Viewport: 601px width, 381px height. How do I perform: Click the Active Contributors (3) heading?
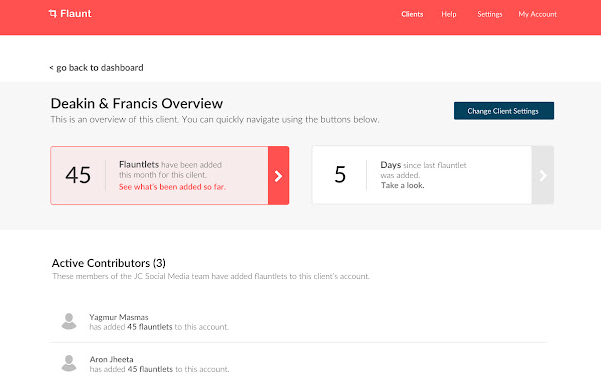[109, 263]
